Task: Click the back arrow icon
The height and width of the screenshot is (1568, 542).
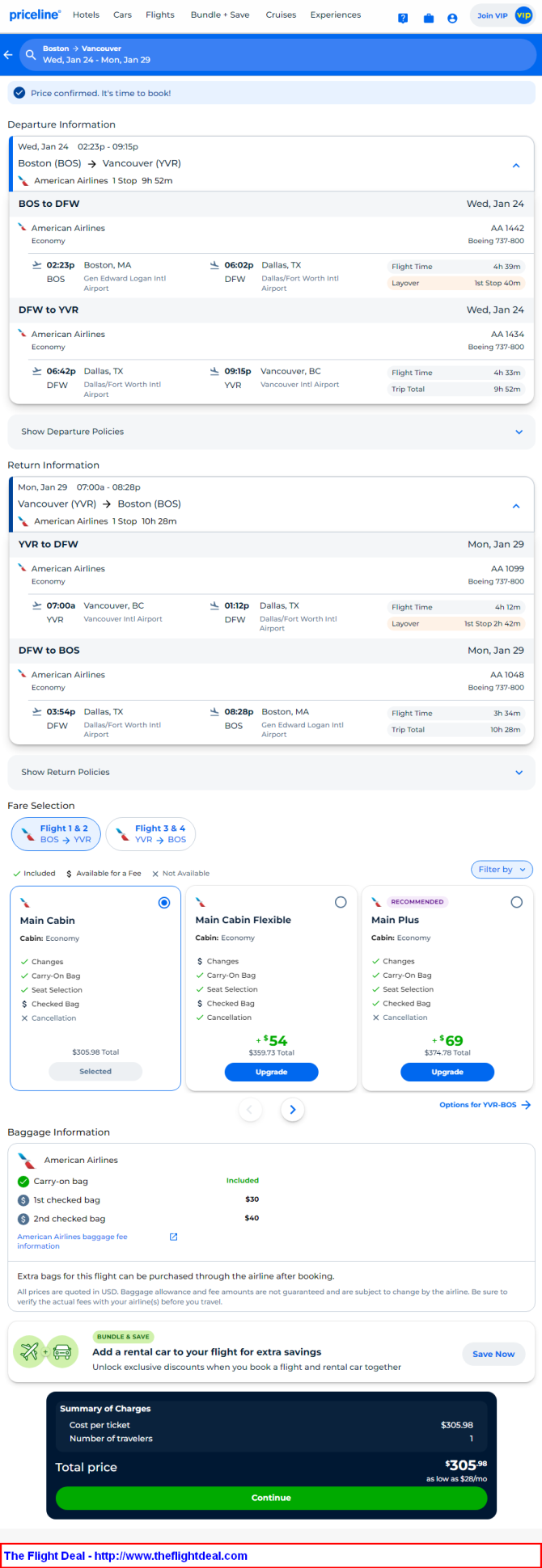Action: click(x=8, y=54)
